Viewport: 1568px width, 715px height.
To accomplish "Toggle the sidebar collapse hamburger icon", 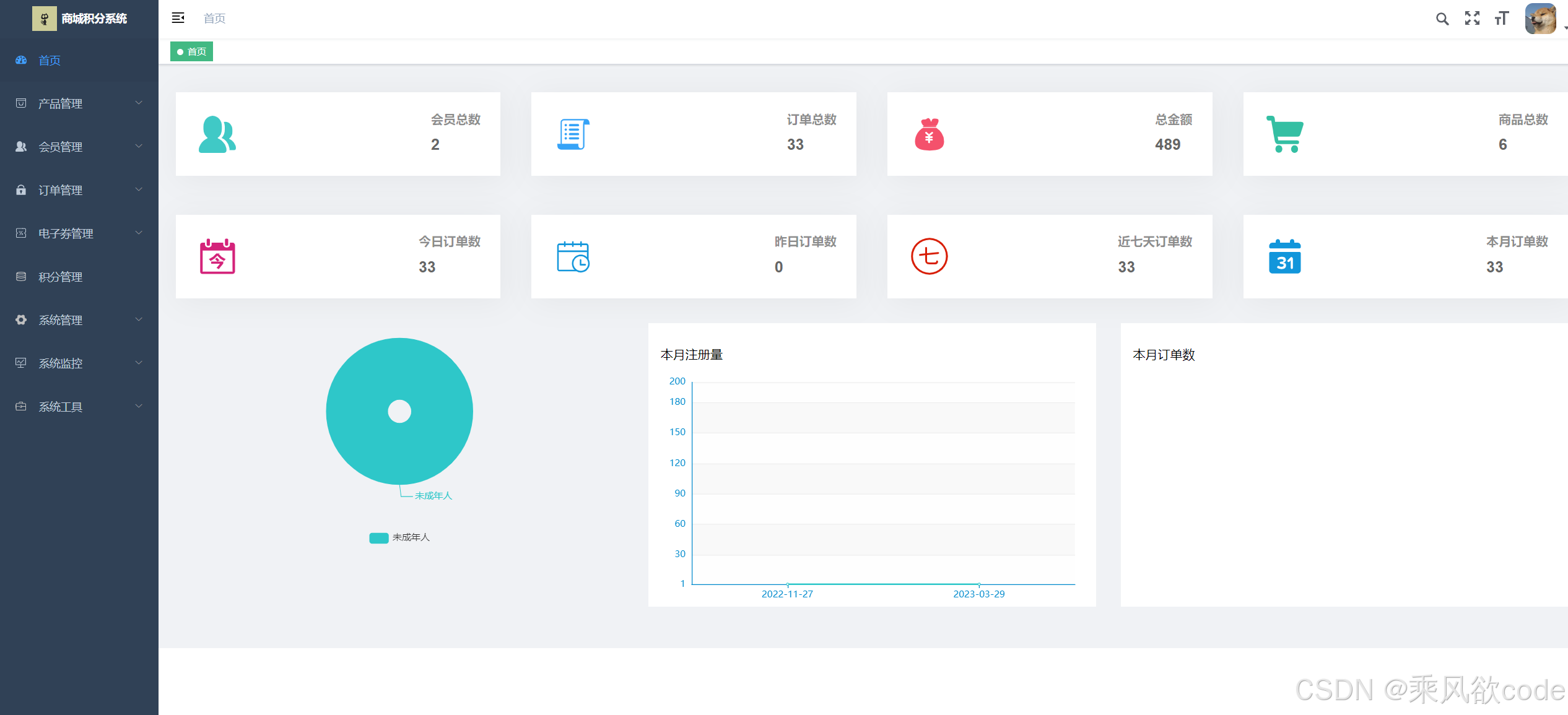I will click(178, 18).
